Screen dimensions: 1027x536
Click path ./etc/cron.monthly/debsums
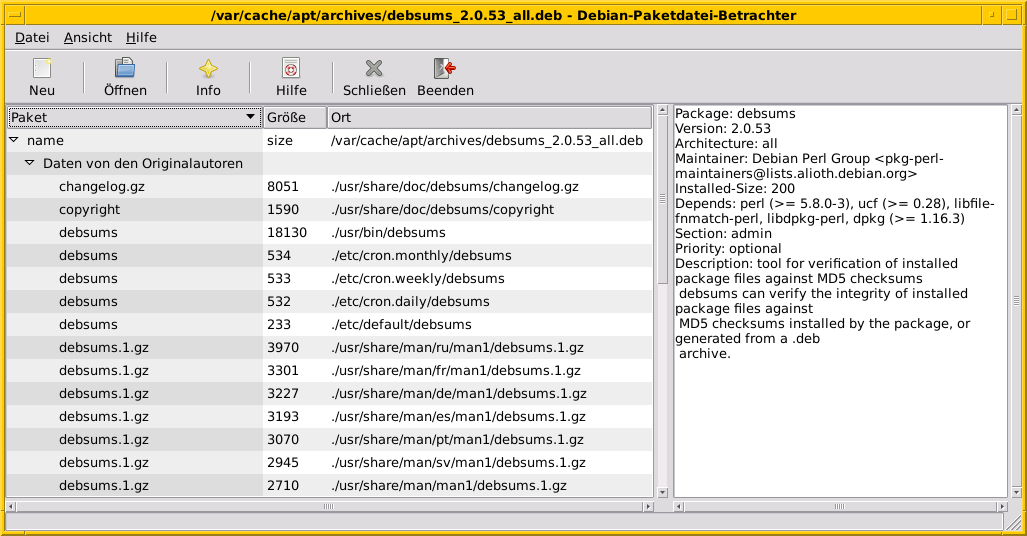[421, 256]
